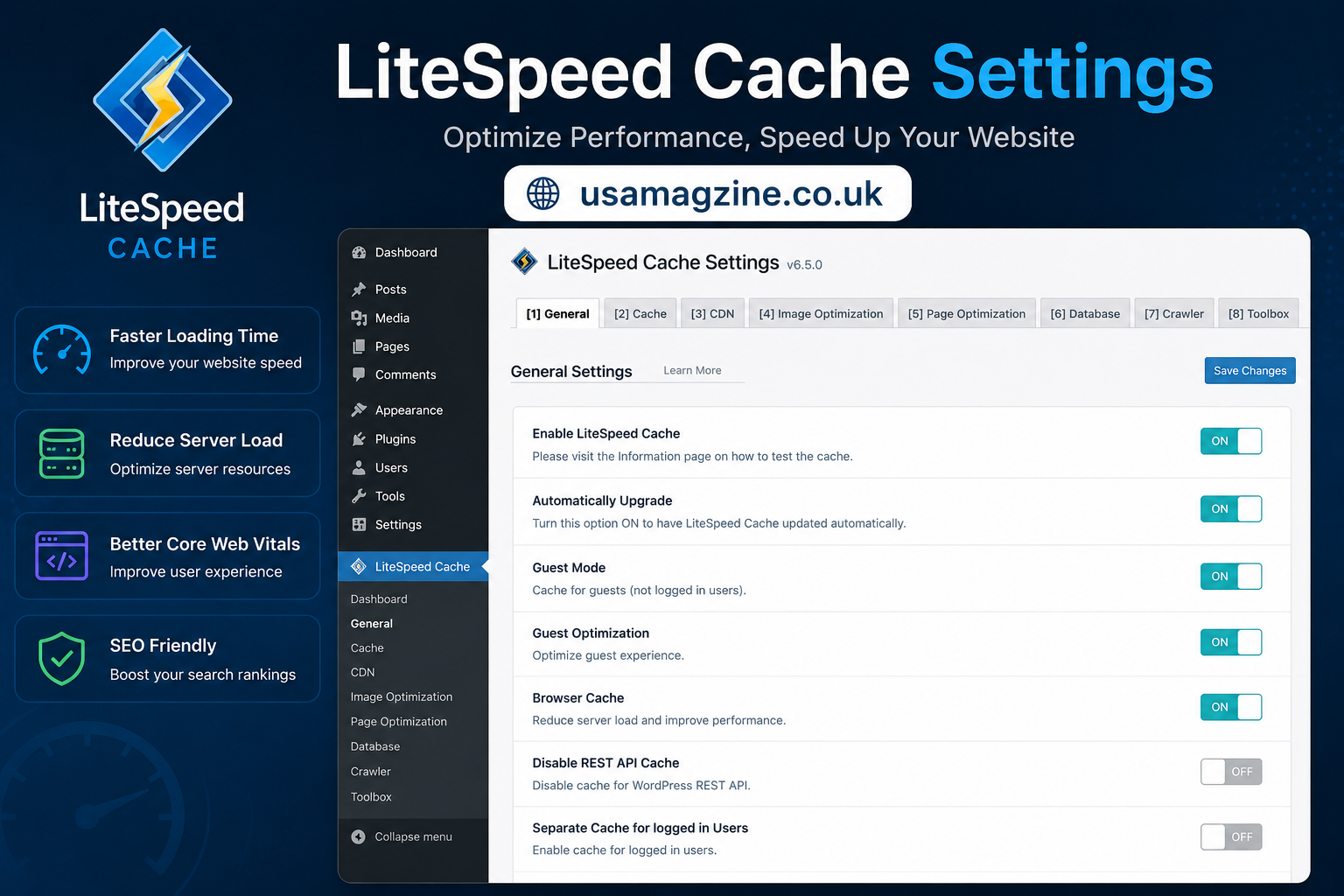Click the Posts pushpin icon
Image resolution: width=1344 pixels, height=896 pixels.
tap(359, 290)
